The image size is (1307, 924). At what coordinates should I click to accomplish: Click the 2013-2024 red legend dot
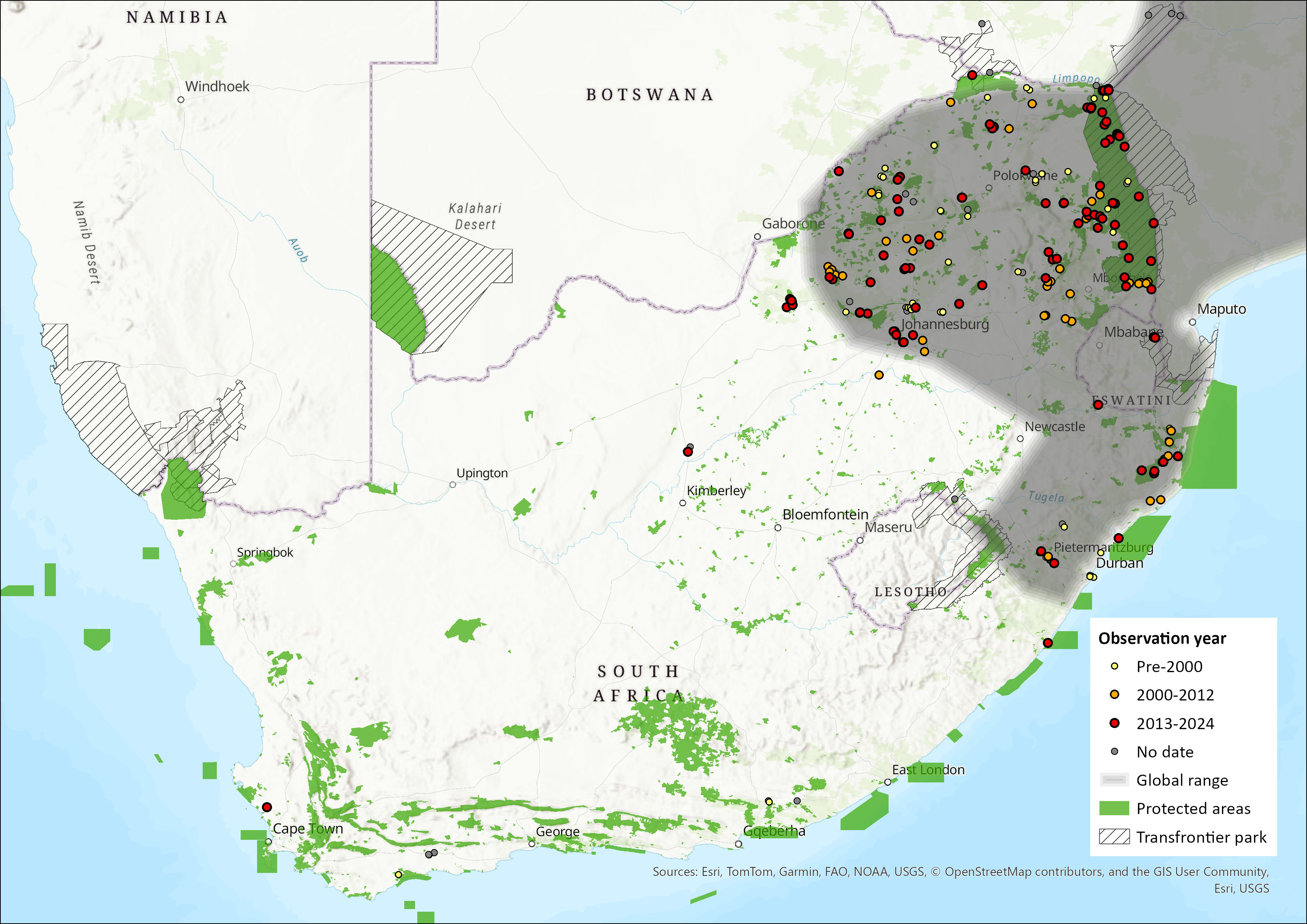1115,723
